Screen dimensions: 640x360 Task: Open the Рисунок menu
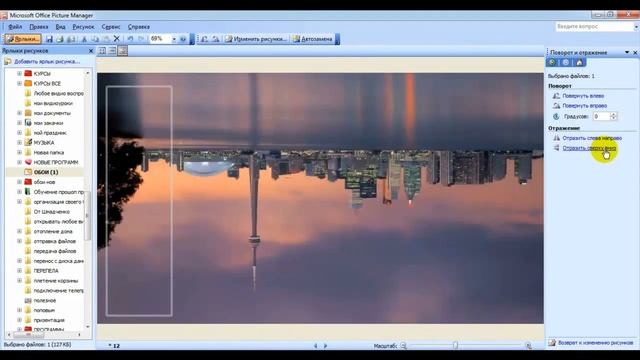tap(83, 27)
